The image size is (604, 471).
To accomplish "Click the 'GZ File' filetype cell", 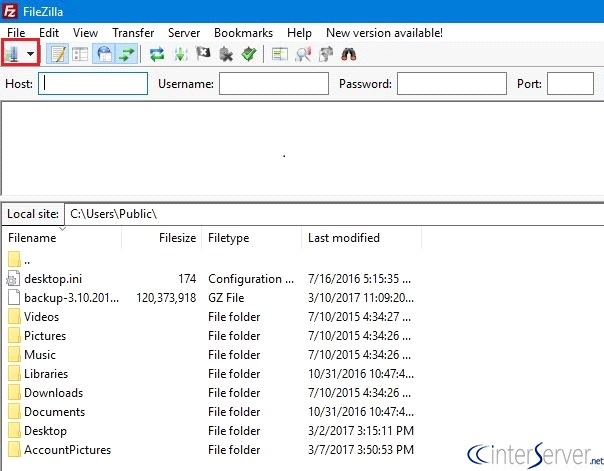I will click(x=226, y=298).
